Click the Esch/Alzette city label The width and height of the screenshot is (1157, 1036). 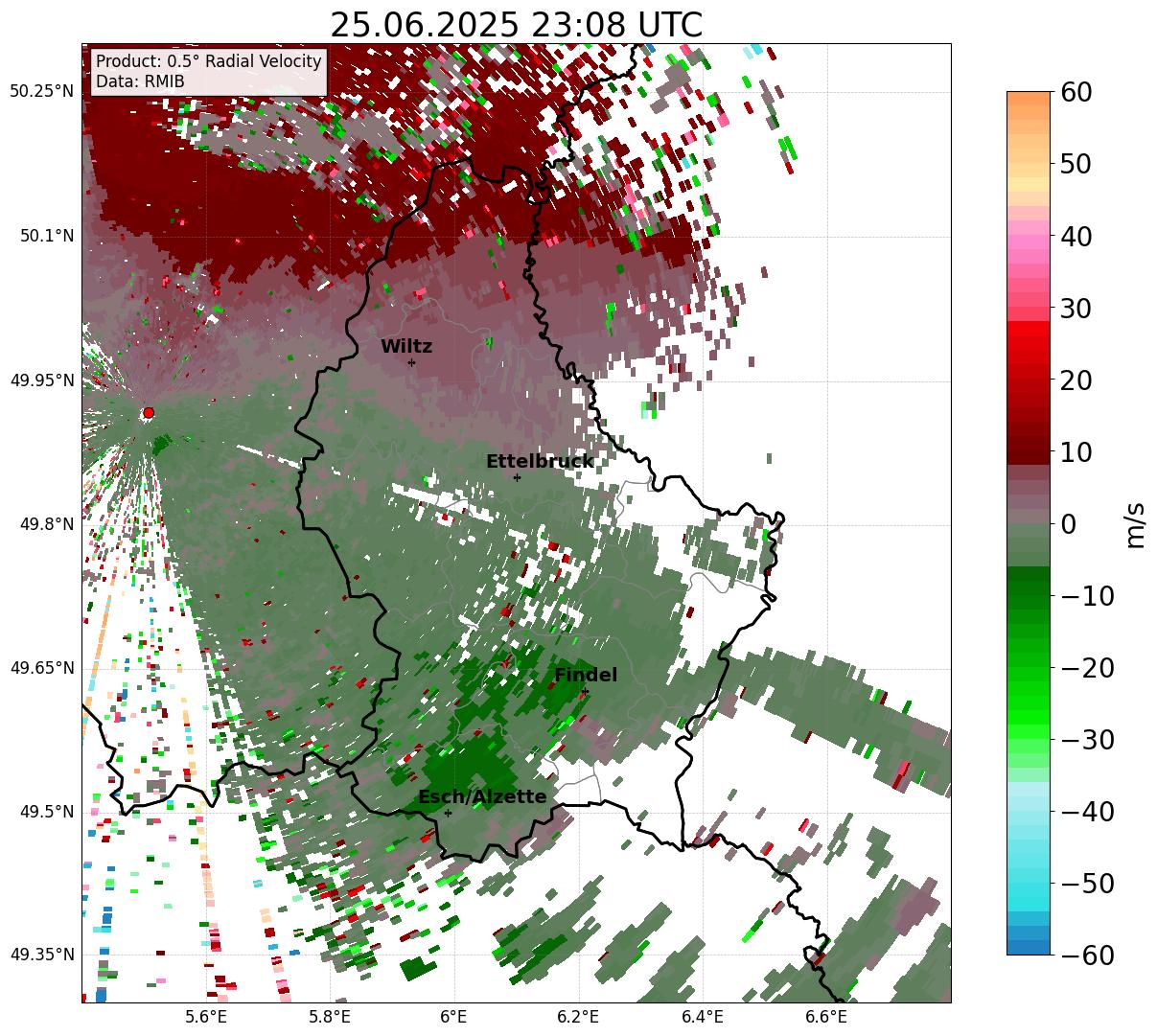coord(482,797)
